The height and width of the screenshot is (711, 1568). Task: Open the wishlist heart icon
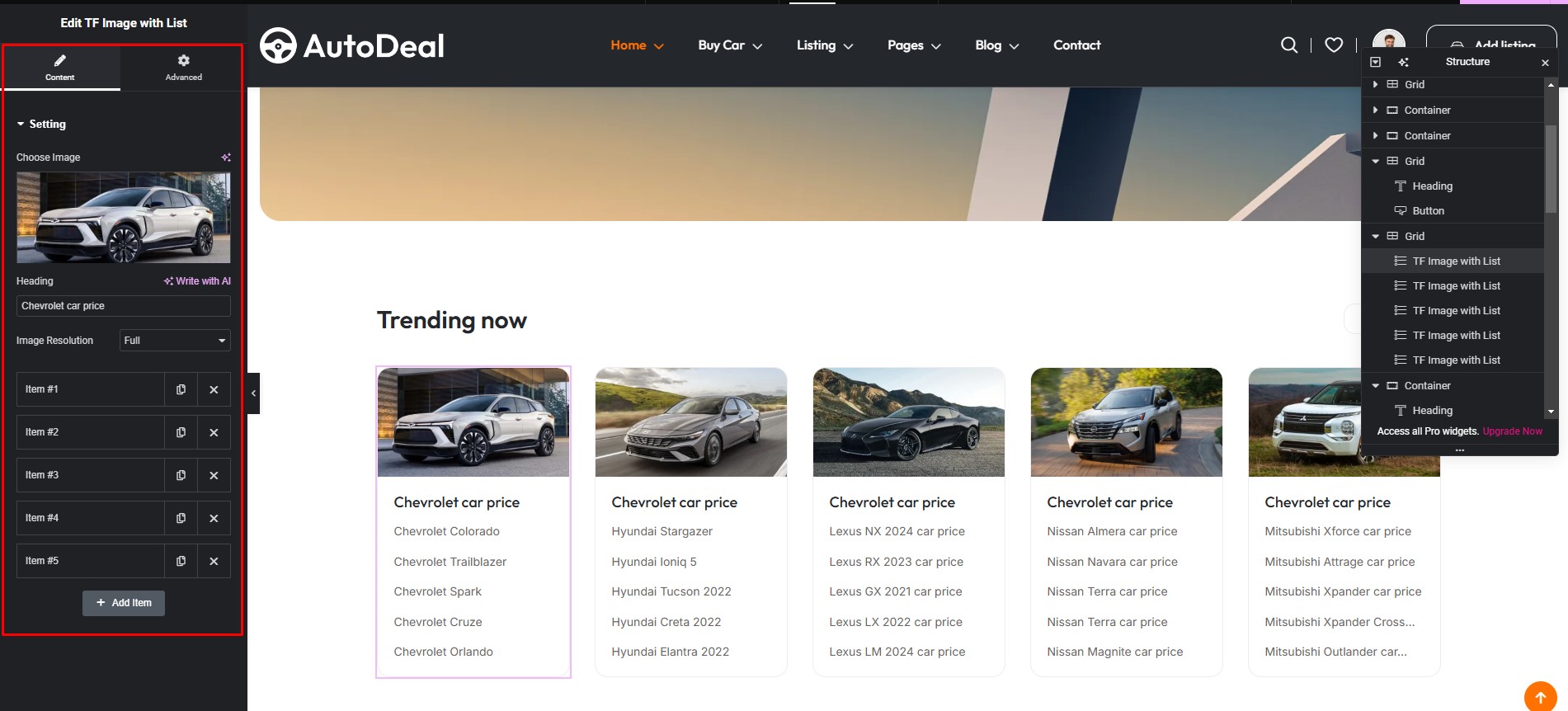[x=1334, y=45]
